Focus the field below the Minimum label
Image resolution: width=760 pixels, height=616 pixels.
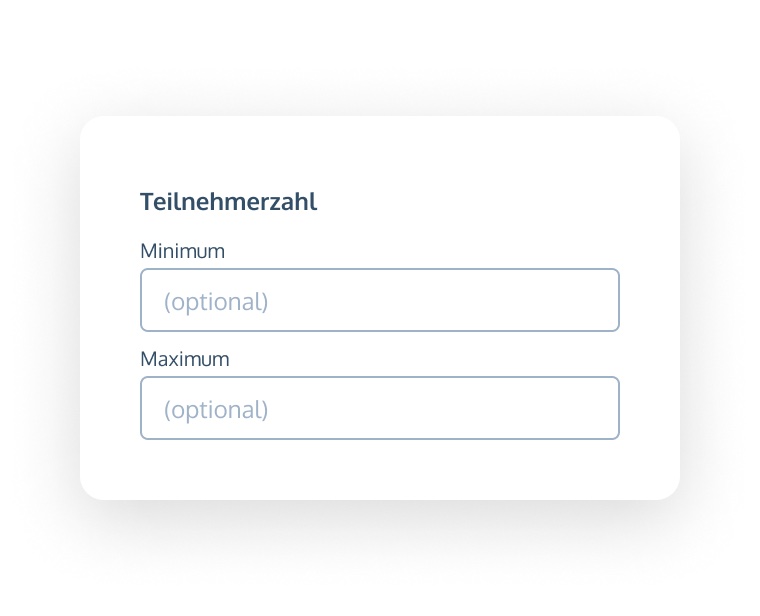click(380, 300)
